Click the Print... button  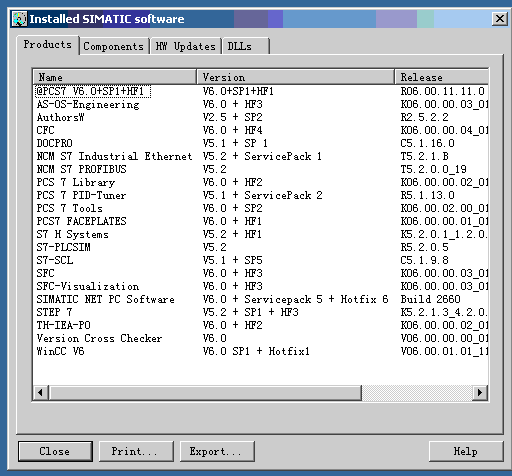click(136, 451)
